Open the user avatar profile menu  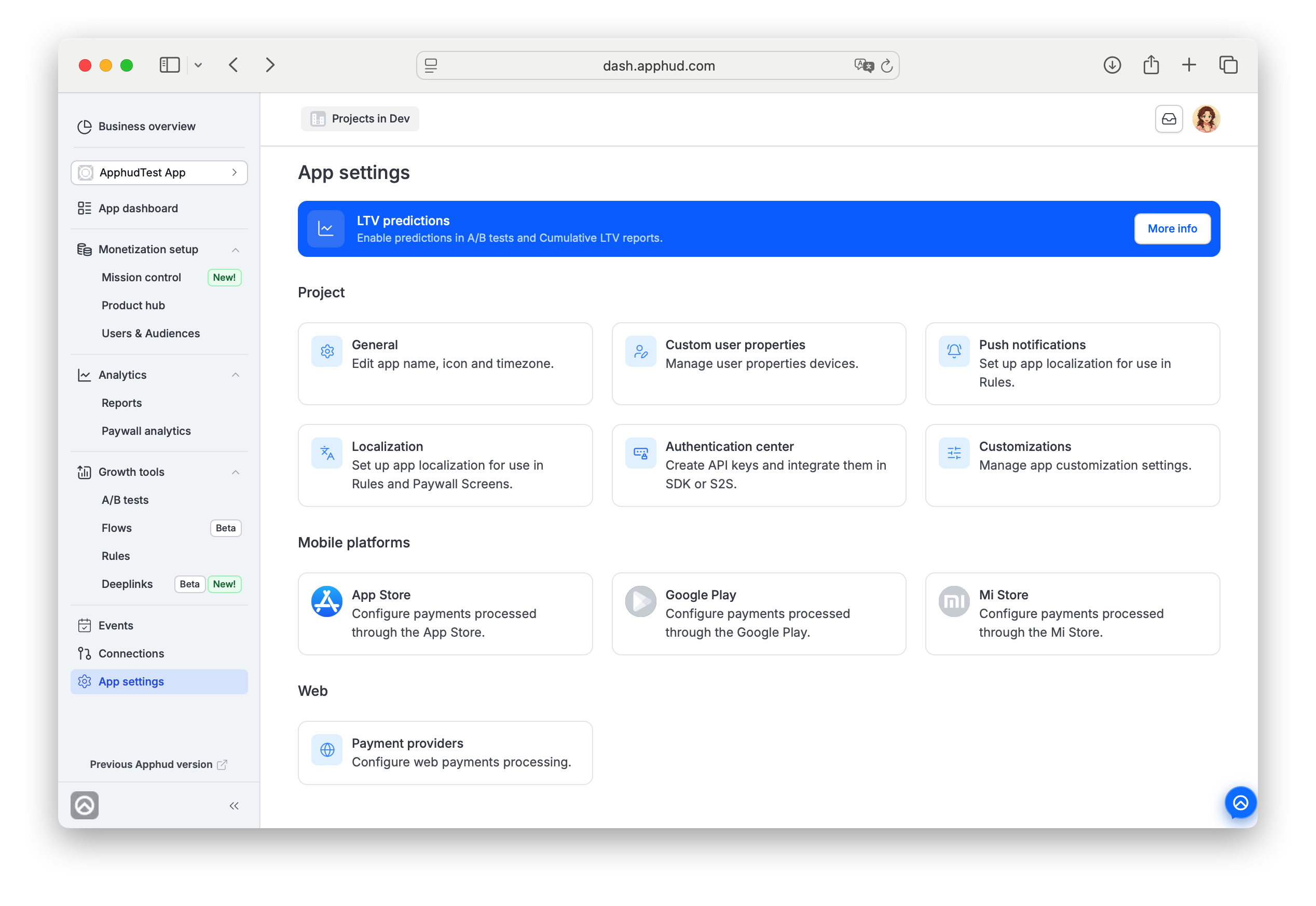1206,119
